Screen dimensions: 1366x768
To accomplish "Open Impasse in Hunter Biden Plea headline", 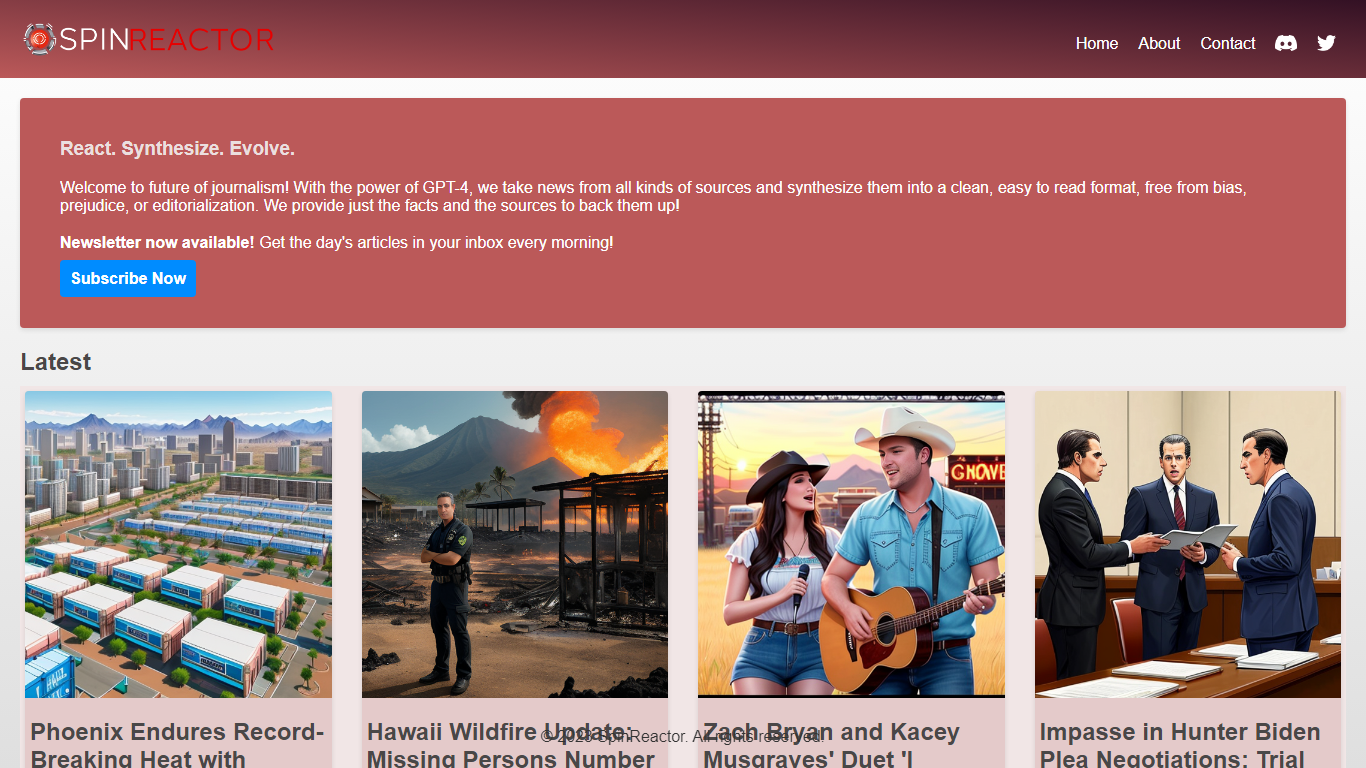I will point(1180,745).
